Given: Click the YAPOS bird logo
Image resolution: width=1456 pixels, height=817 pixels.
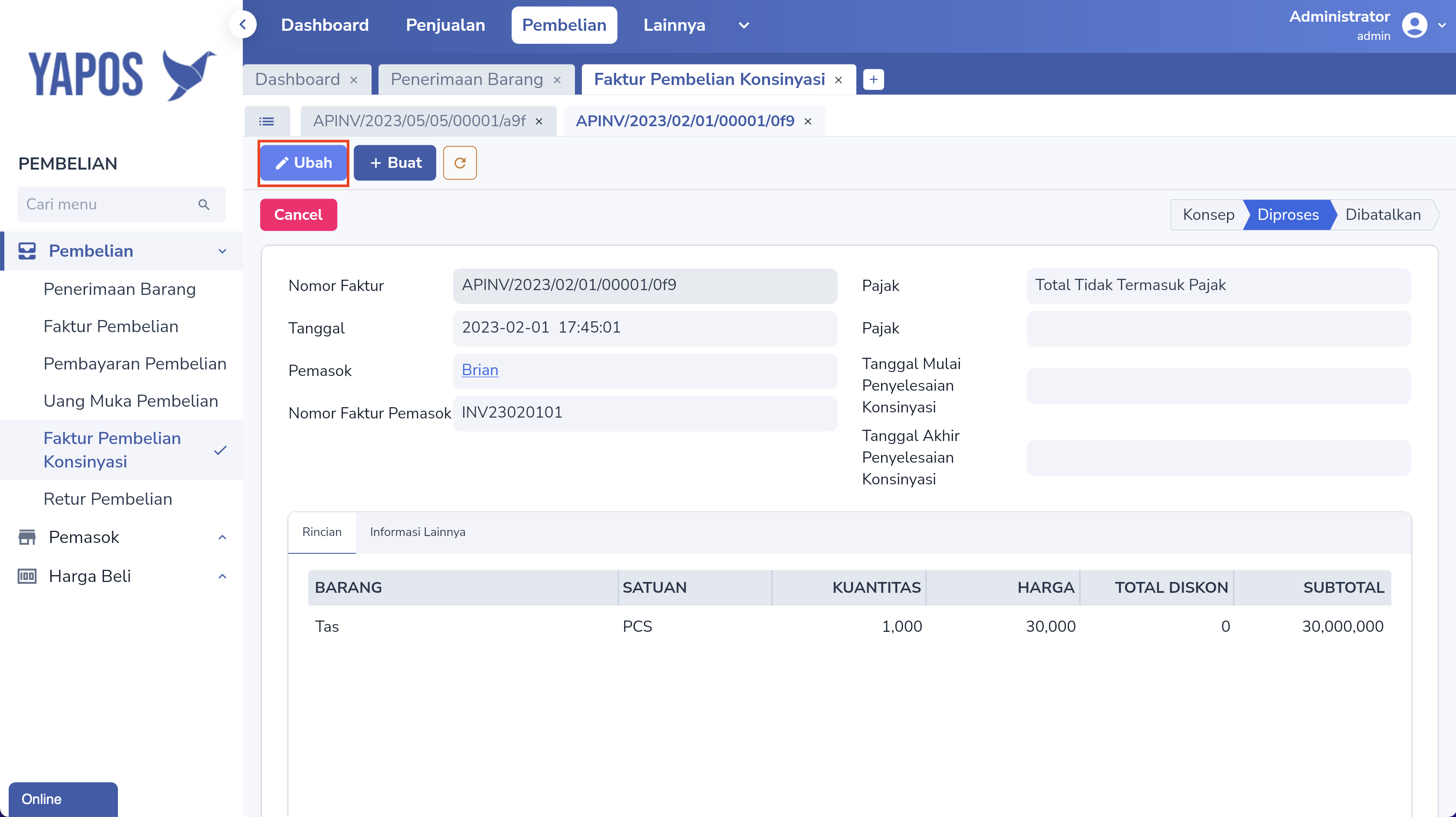Looking at the screenshot, I should pos(189,75).
